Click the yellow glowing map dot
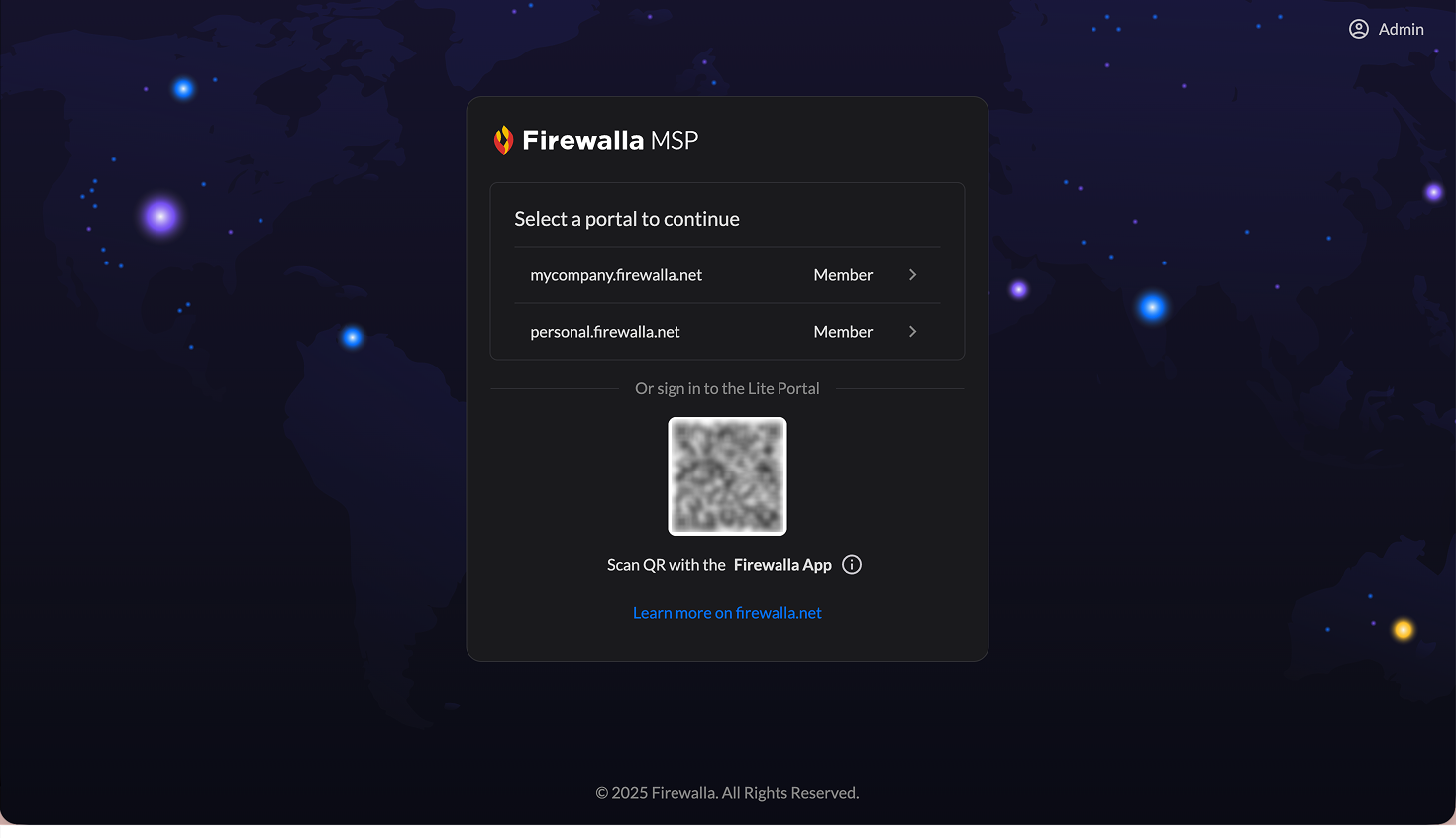Image resolution: width=1456 pixels, height=838 pixels. tap(1403, 630)
